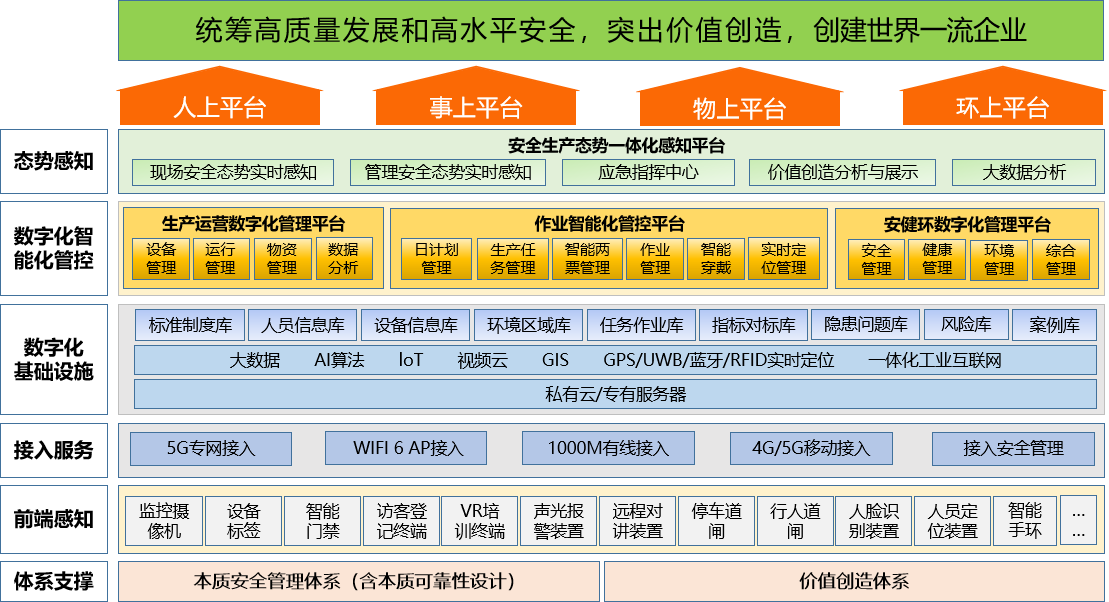Screen dimensions: 1109x602
Task: Click 现场安全态势实时感知 box
Action: point(234,172)
